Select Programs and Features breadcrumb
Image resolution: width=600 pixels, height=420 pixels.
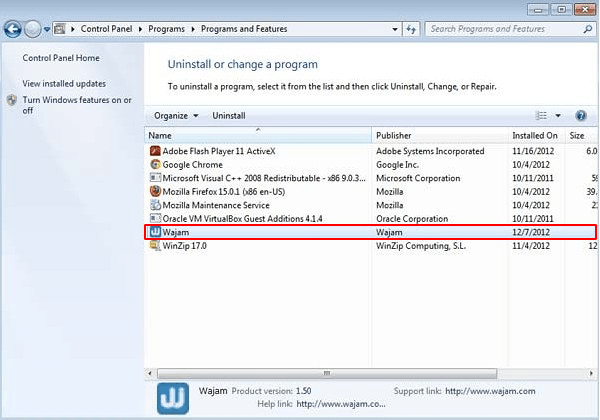click(x=244, y=29)
